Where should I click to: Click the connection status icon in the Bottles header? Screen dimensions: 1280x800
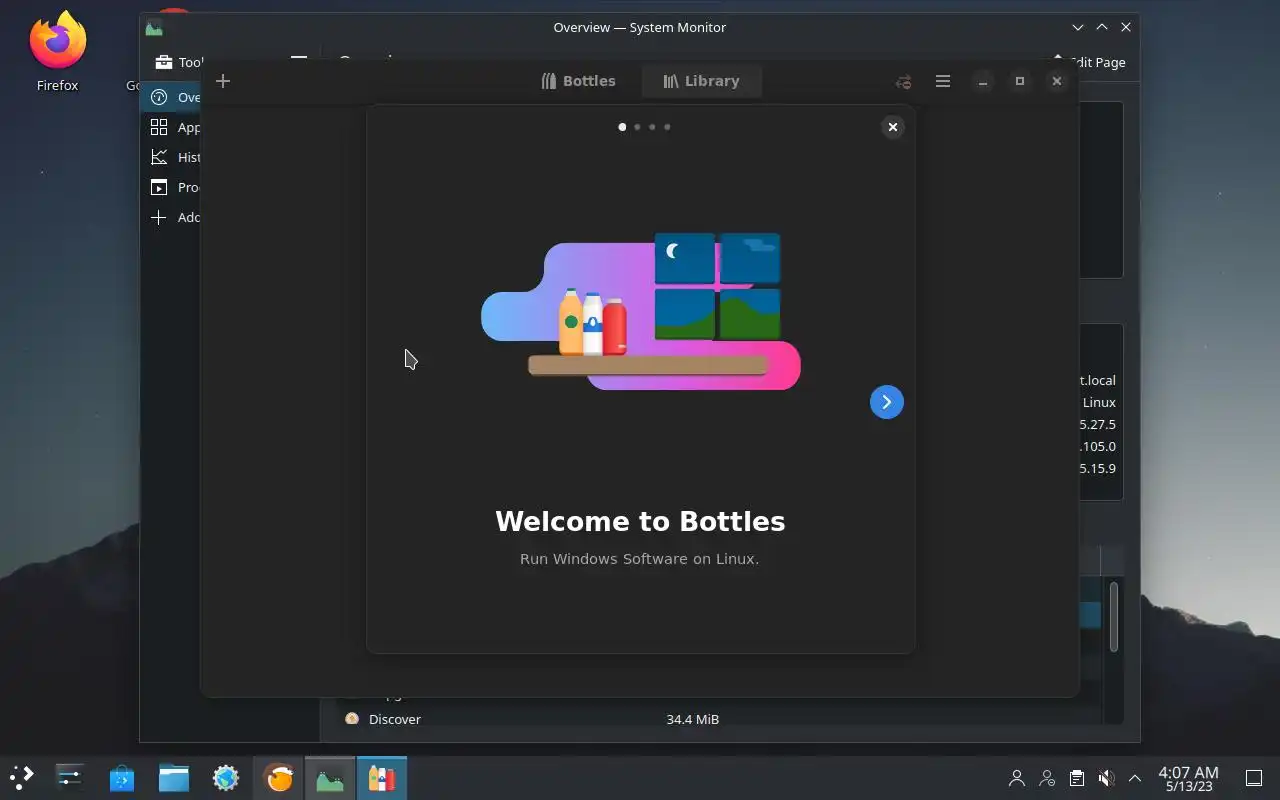tap(903, 82)
